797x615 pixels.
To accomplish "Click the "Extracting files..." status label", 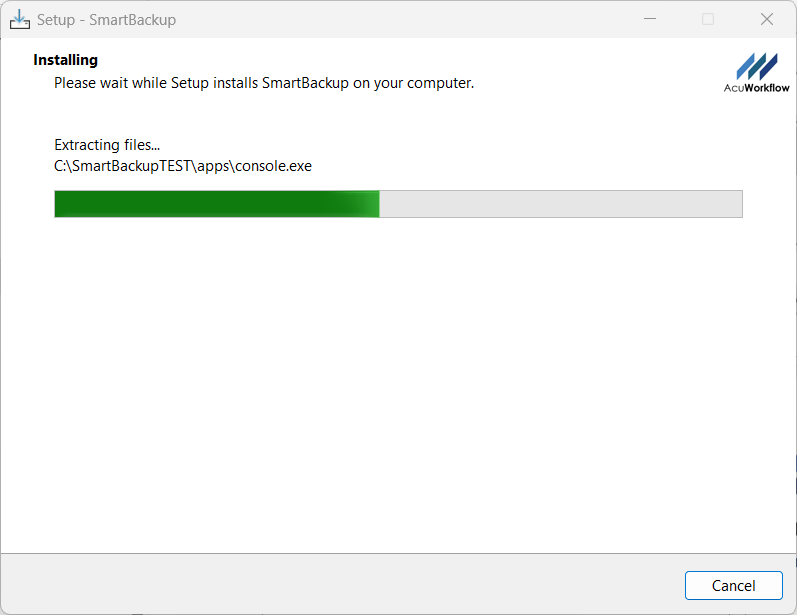I will pos(107,145).
